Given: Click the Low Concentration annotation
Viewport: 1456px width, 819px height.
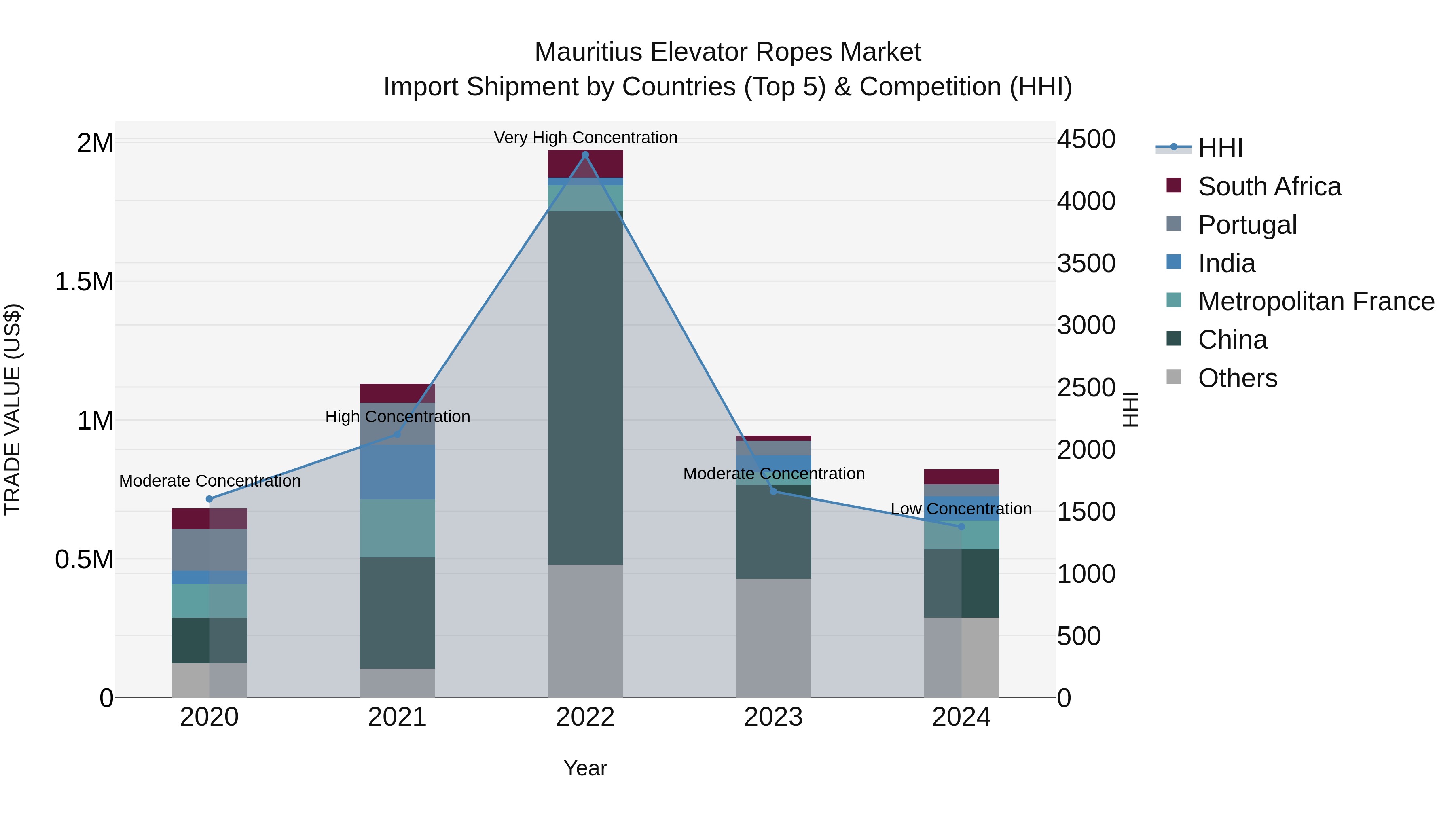Looking at the screenshot, I should (x=961, y=509).
